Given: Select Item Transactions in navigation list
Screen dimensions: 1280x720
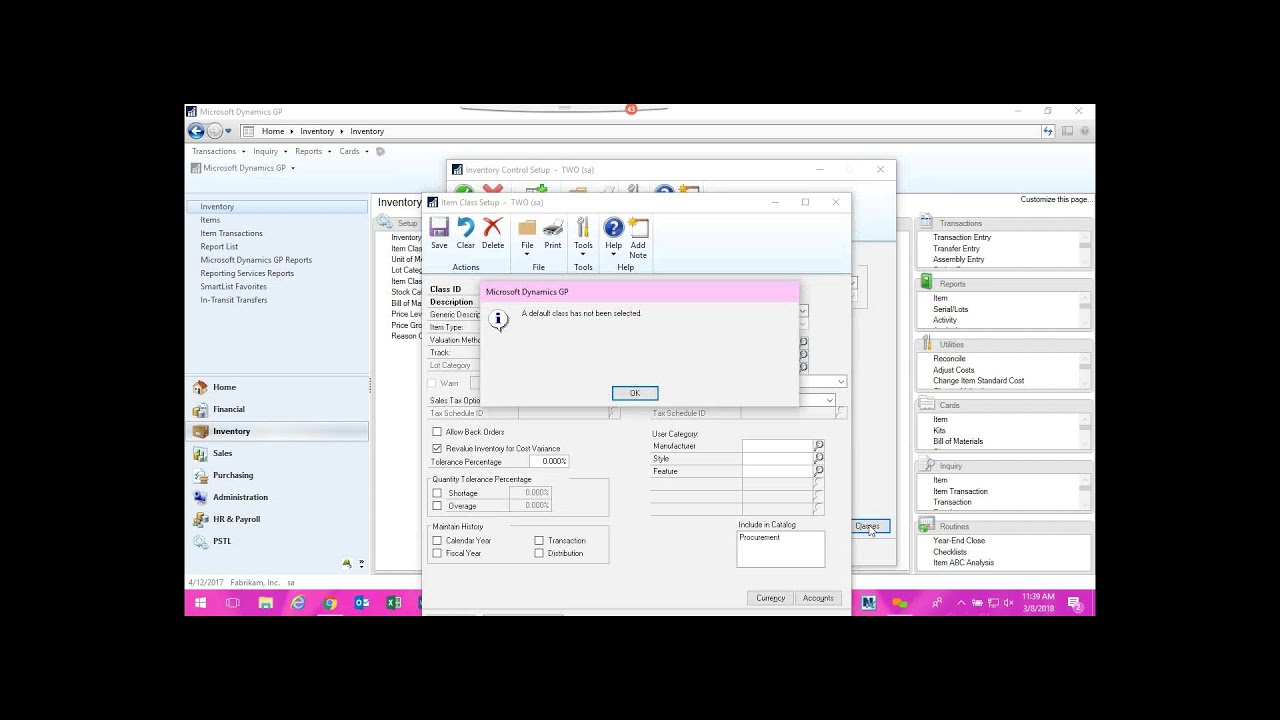Looking at the screenshot, I should [231, 233].
